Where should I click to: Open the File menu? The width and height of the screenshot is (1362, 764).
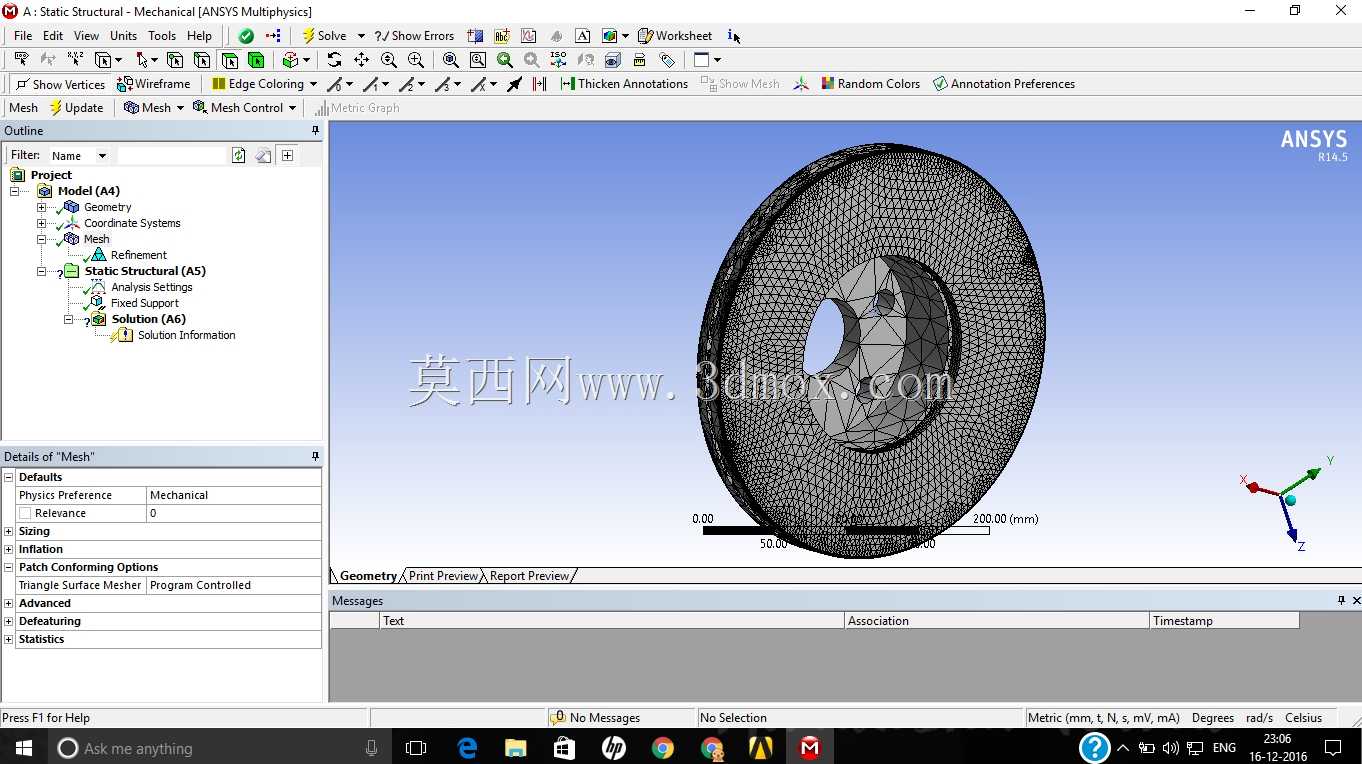click(x=23, y=36)
